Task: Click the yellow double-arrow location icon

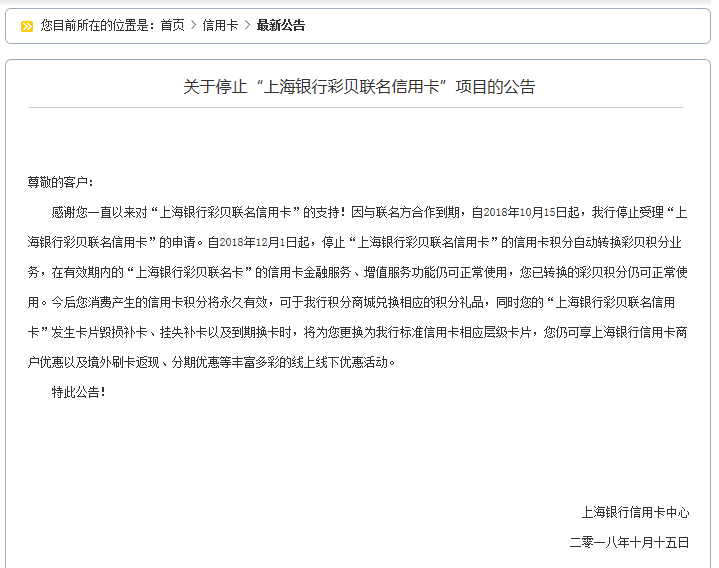Action: pyautogui.click(x=27, y=27)
